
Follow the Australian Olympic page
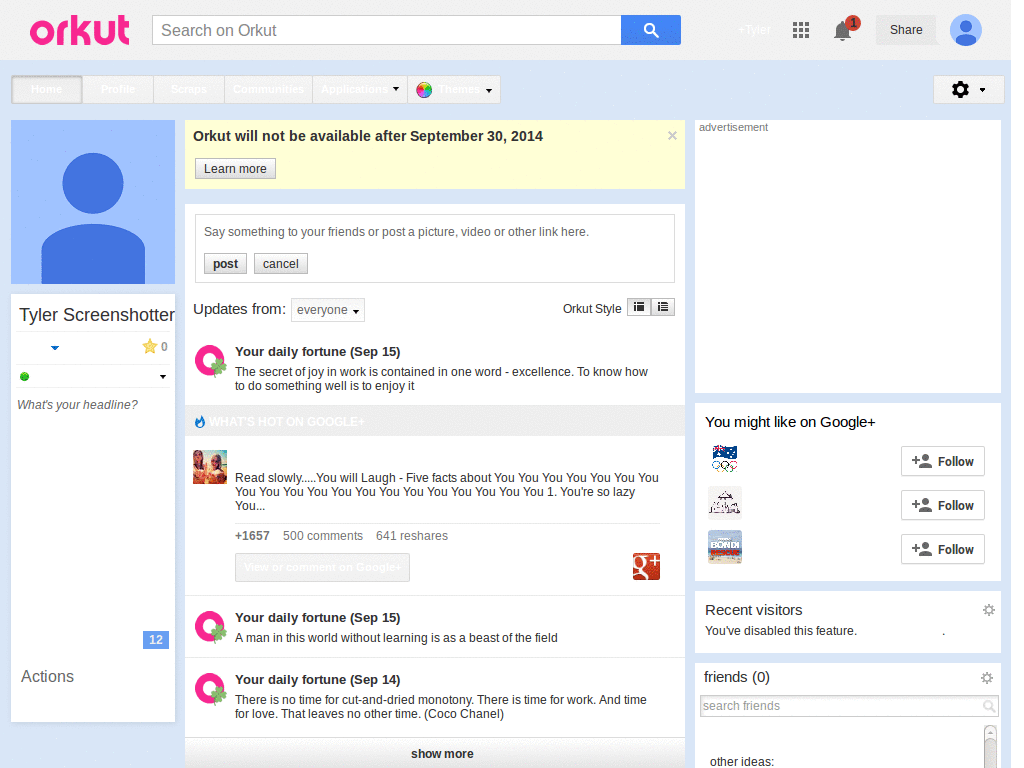(x=942, y=461)
